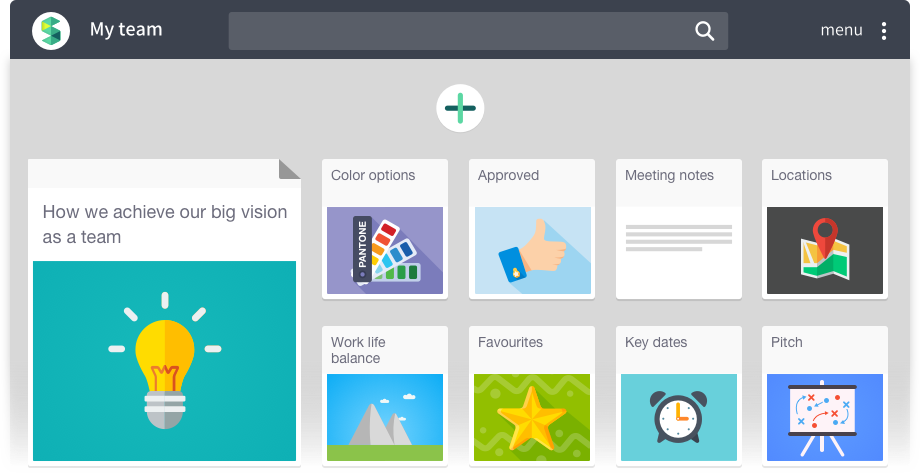Open the alarm clock image in Key dates
The image size is (920, 473).
tap(679, 417)
